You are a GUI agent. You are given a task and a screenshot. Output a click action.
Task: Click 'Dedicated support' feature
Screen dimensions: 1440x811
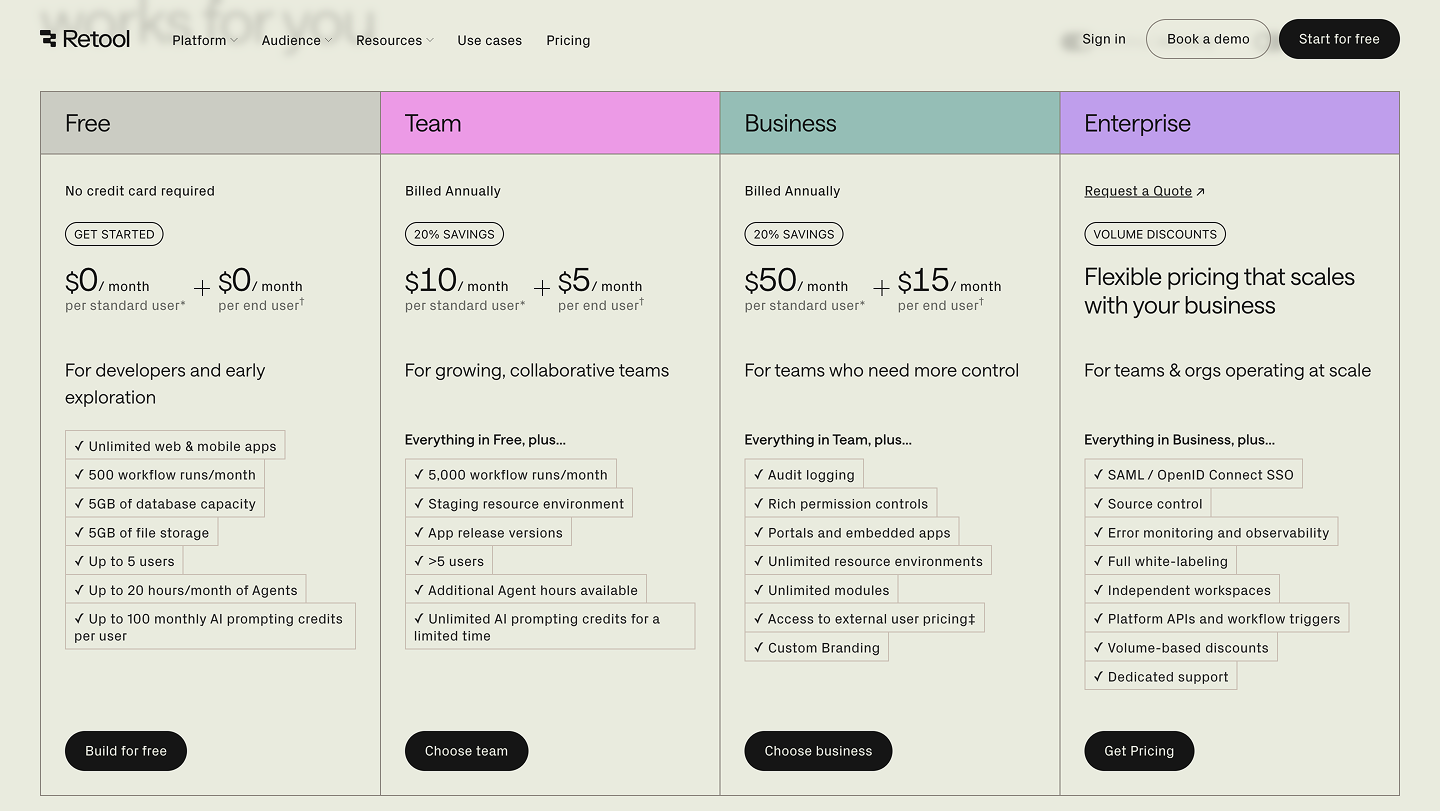pos(1161,677)
